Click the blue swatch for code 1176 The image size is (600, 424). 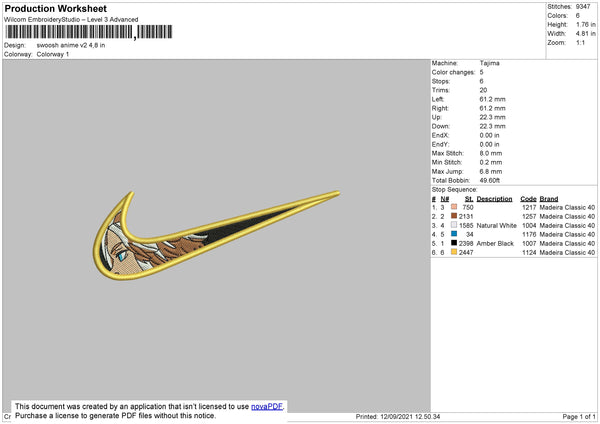point(454,234)
